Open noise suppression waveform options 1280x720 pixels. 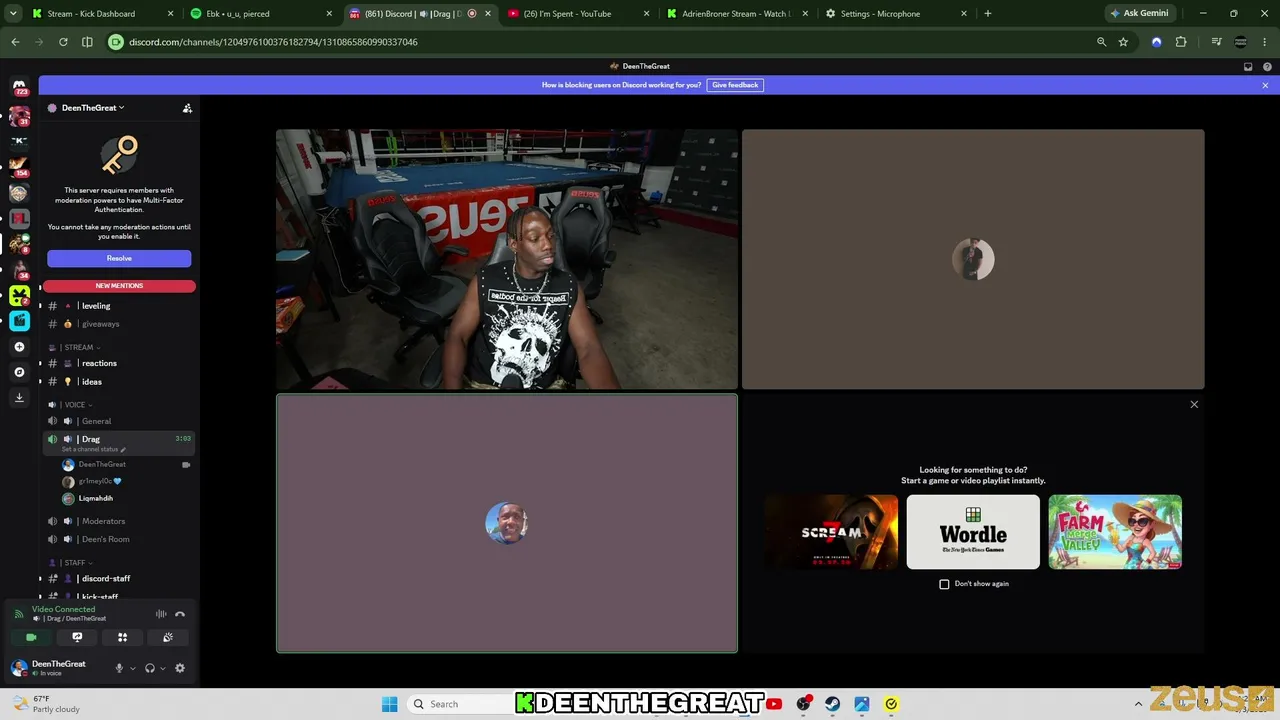[161, 614]
